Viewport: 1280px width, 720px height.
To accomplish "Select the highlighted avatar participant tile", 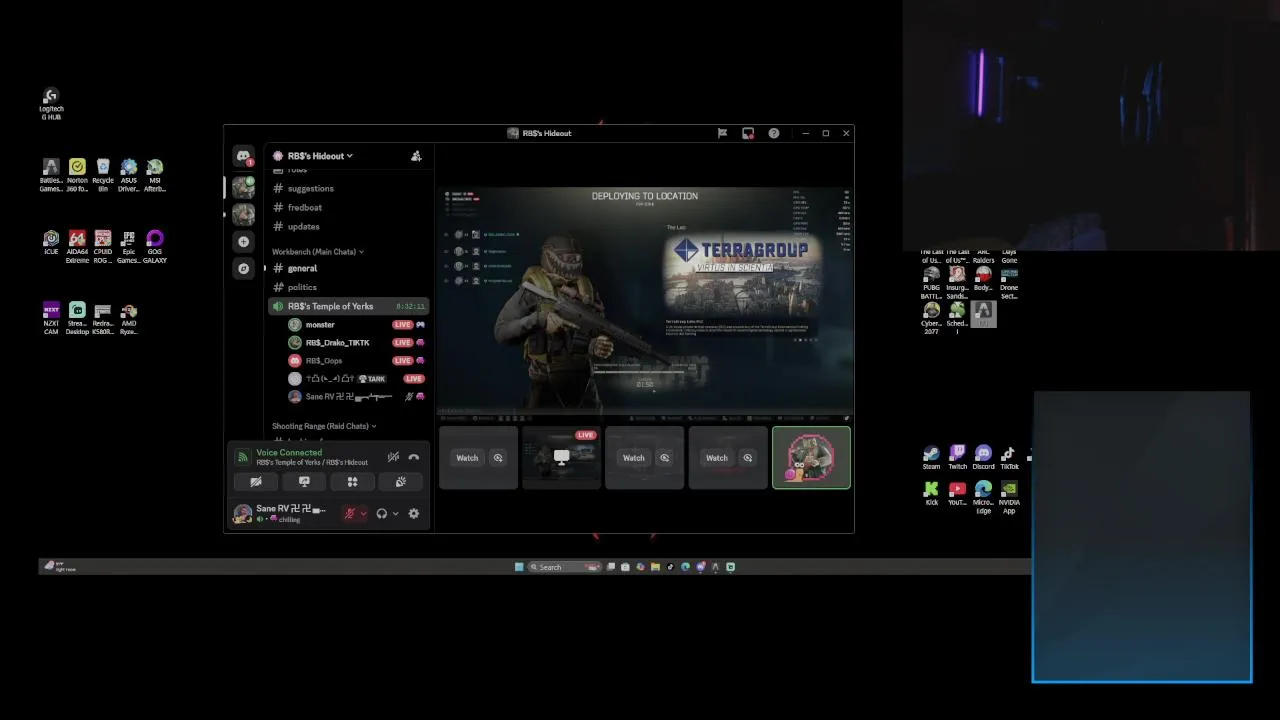I will point(811,458).
